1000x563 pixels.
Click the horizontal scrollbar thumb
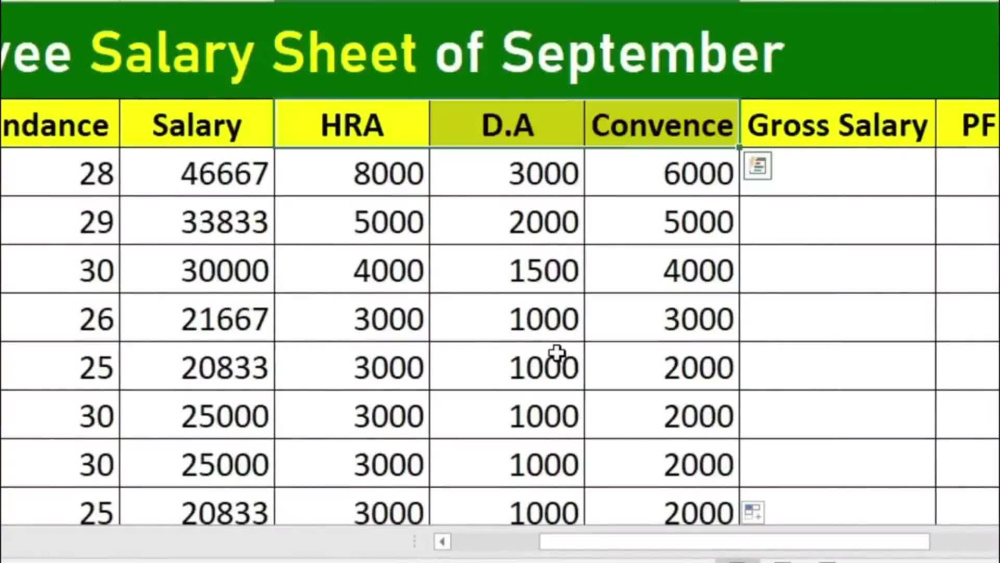pos(734,541)
